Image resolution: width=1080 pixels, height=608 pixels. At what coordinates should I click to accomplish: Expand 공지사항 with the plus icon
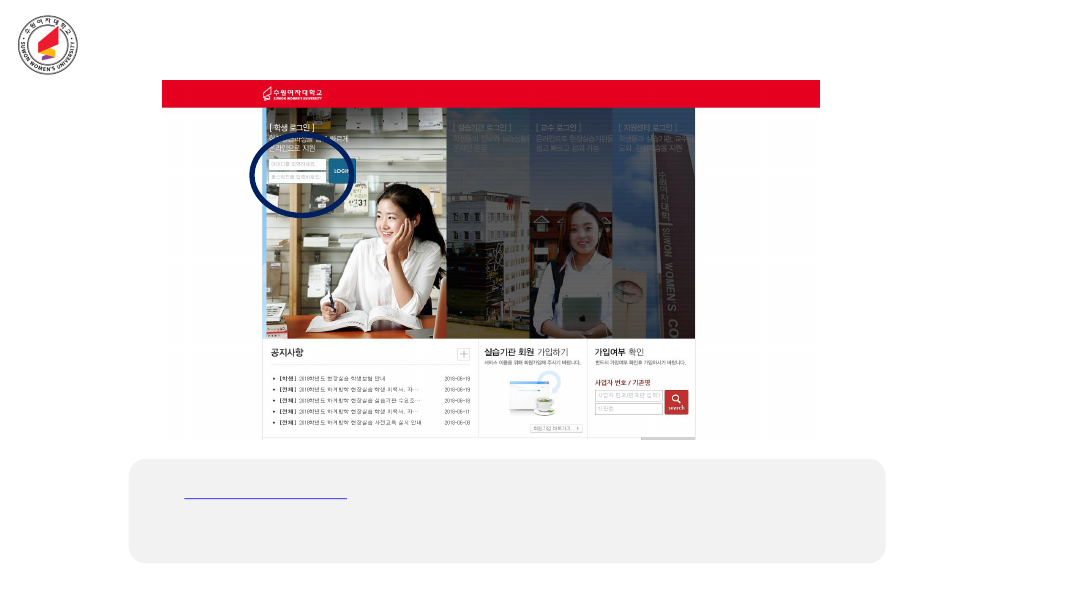[x=464, y=354]
